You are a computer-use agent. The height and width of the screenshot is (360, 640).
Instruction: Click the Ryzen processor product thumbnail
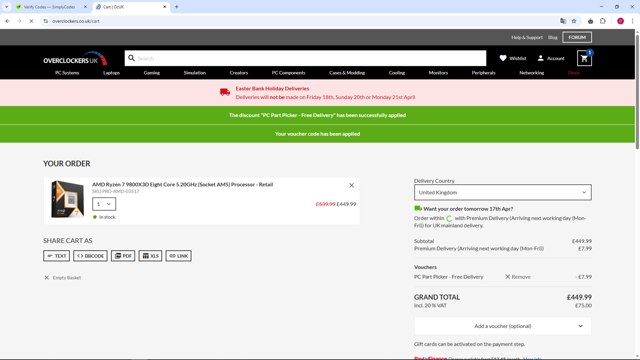[67, 199]
